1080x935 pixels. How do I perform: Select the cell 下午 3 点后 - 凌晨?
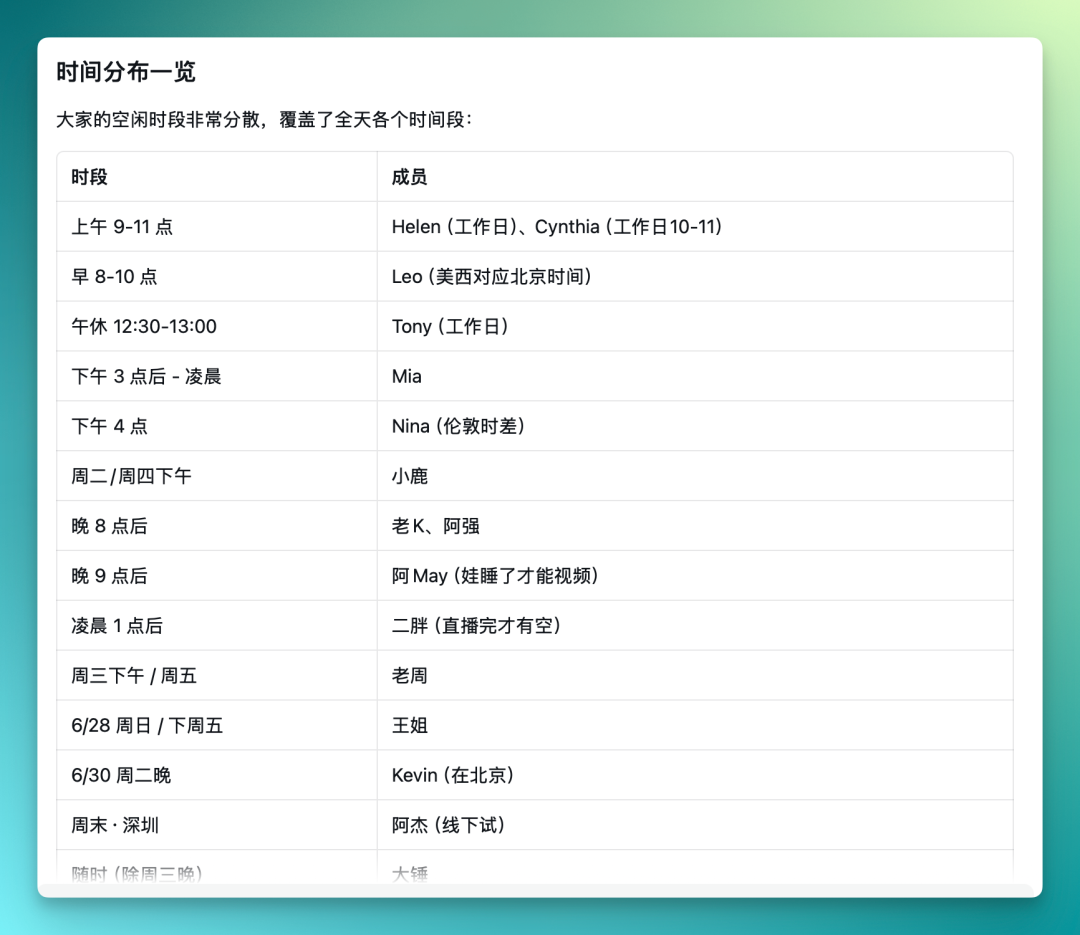pyautogui.click(x=217, y=376)
